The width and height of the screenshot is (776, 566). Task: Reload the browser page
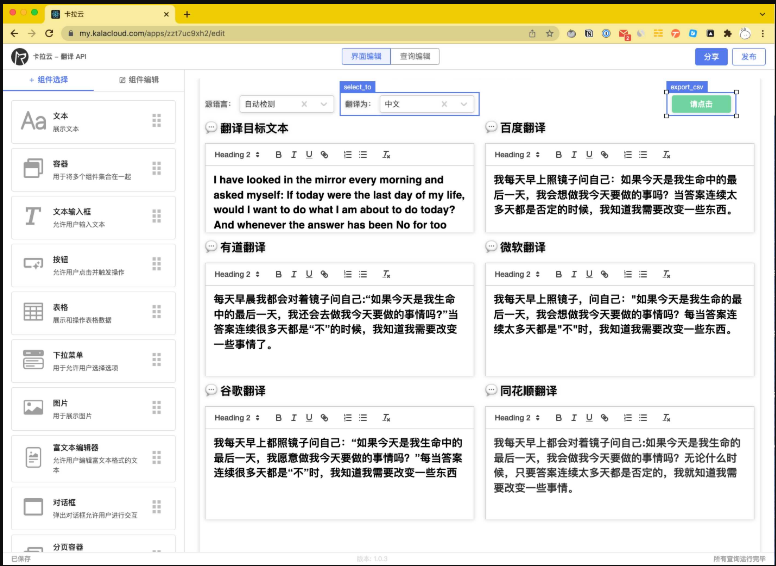pos(48,33)
